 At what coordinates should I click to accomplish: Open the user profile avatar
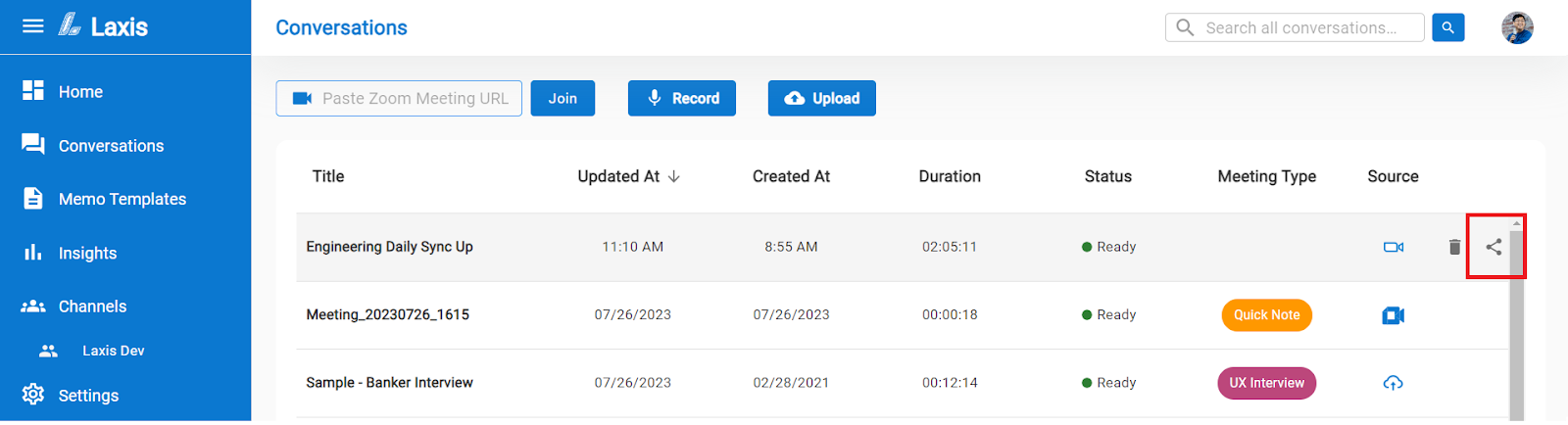point(1517,27)
